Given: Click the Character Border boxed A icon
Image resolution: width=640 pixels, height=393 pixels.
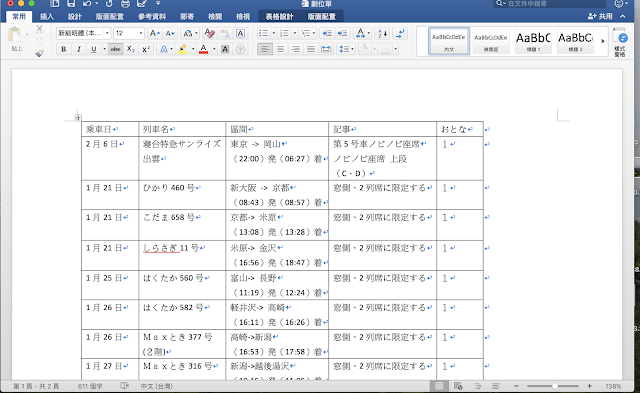Looking at the screenshot, I should (240, 33).
